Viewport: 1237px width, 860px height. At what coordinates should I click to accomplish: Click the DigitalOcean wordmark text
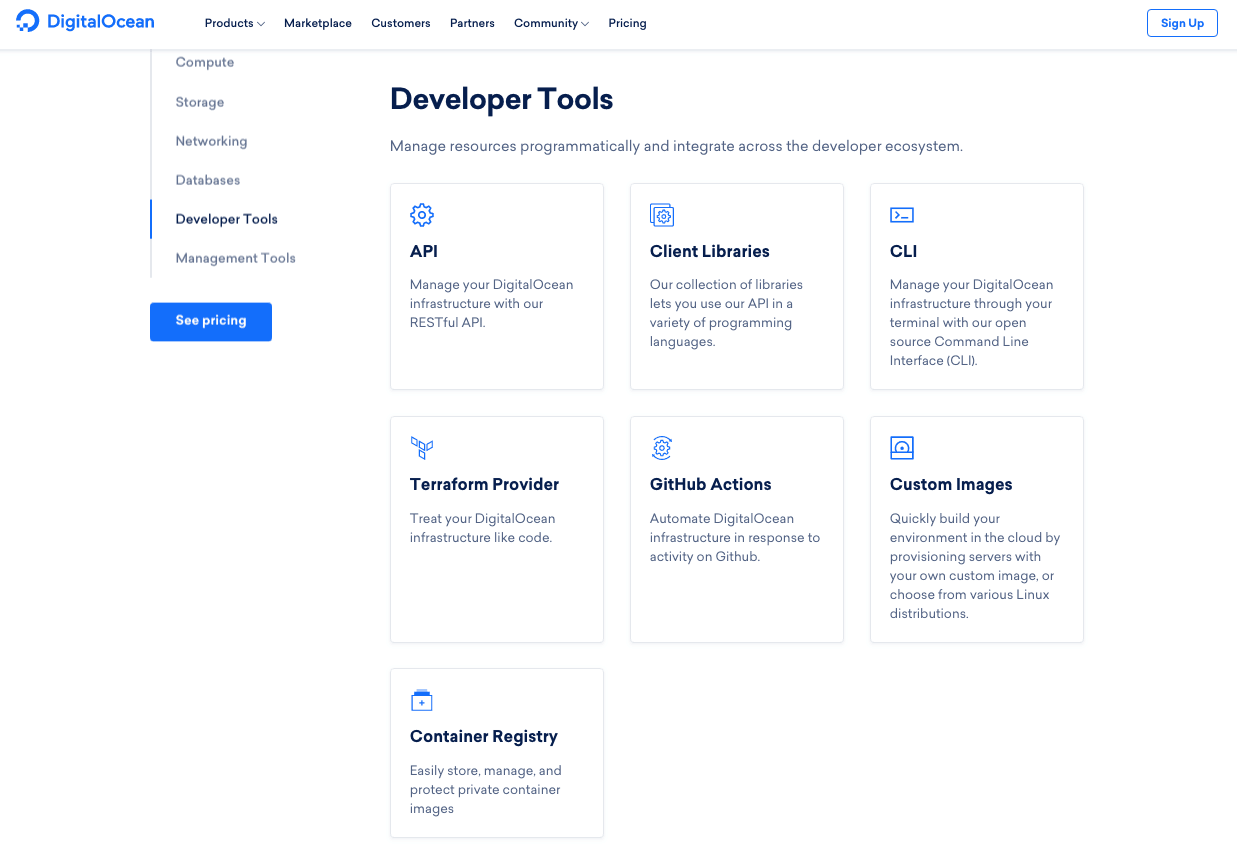101,21
